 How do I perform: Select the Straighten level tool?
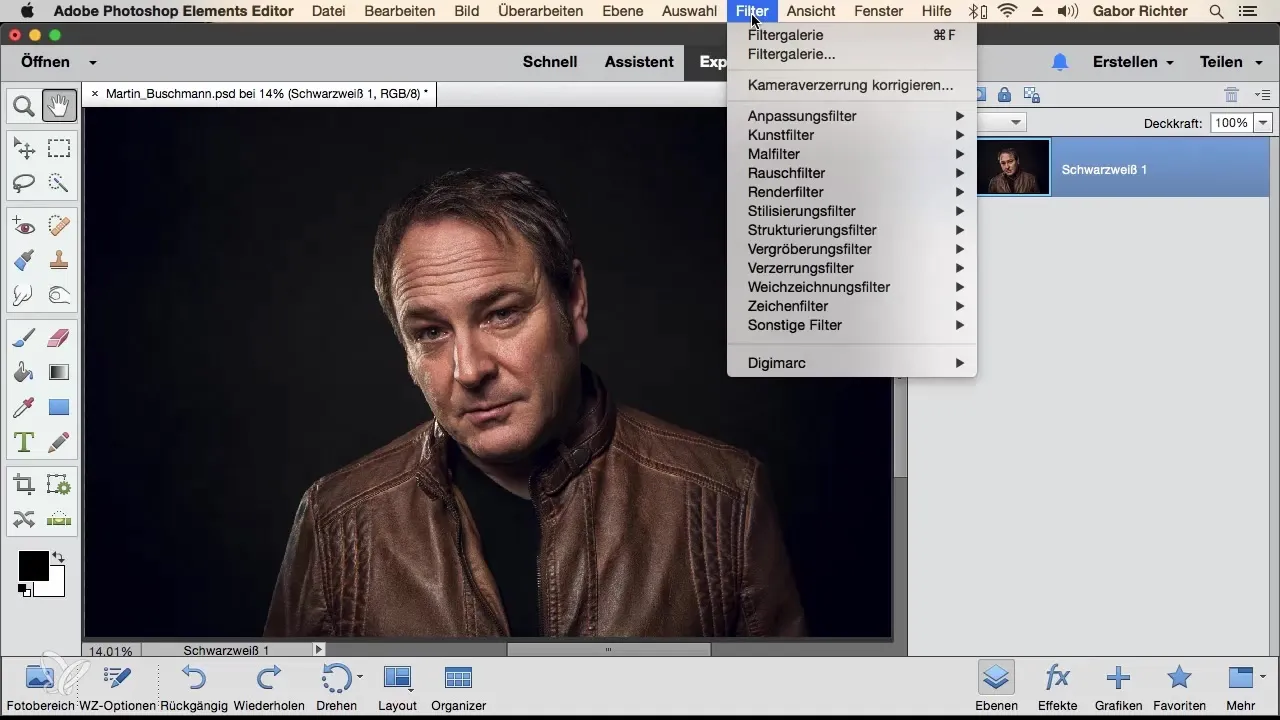[59, 519]
